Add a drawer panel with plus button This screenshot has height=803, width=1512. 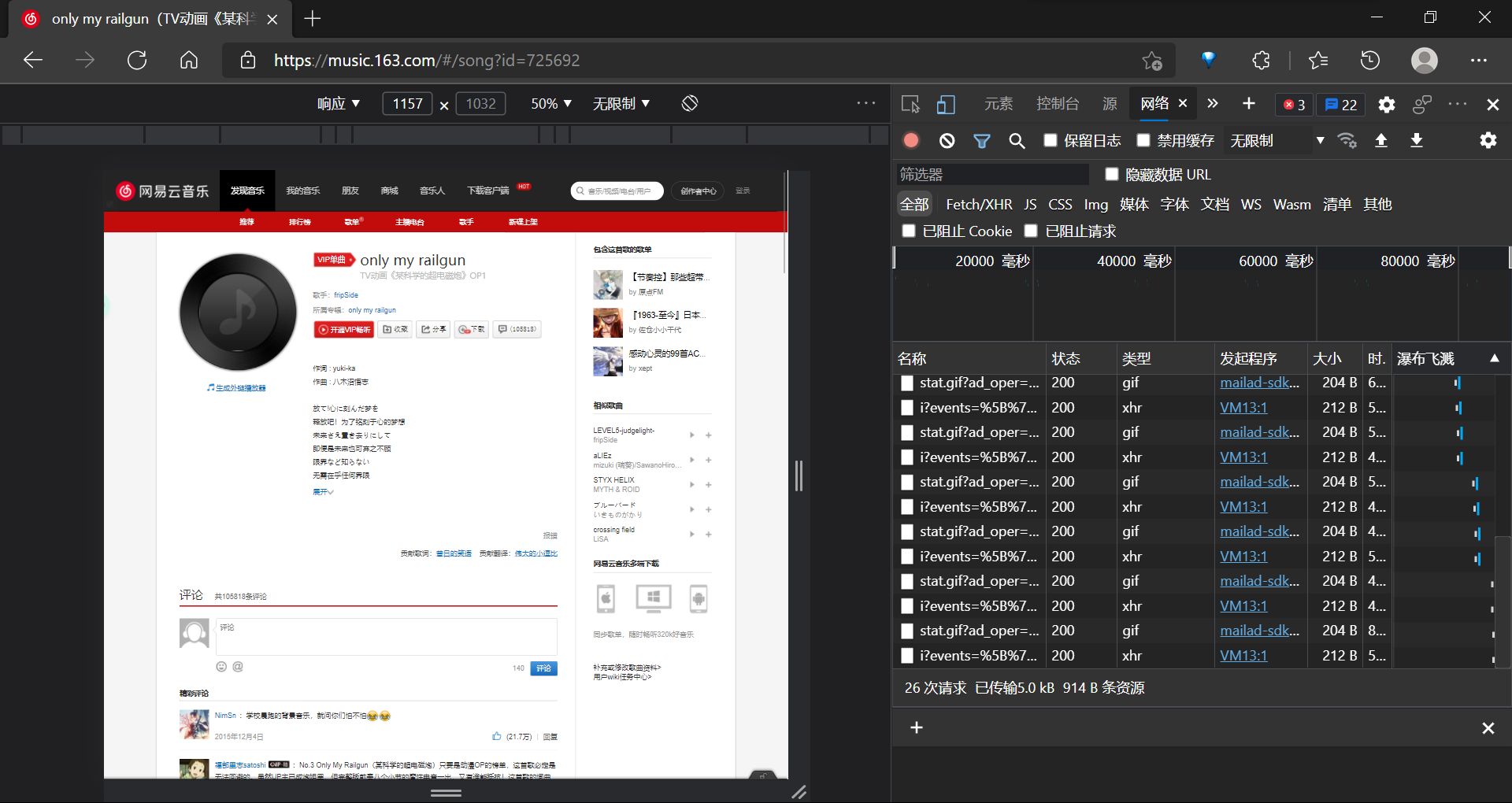917,727
